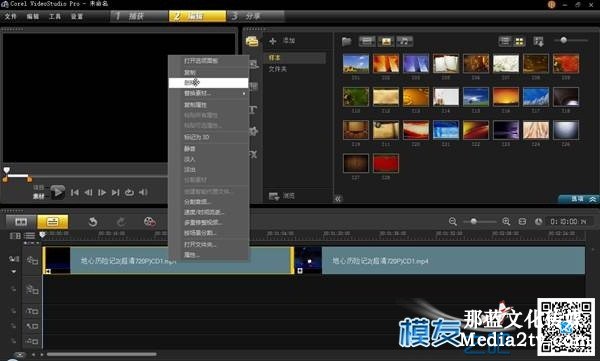
Task: Open the Title (T) library panel
Action: (253, 110)
